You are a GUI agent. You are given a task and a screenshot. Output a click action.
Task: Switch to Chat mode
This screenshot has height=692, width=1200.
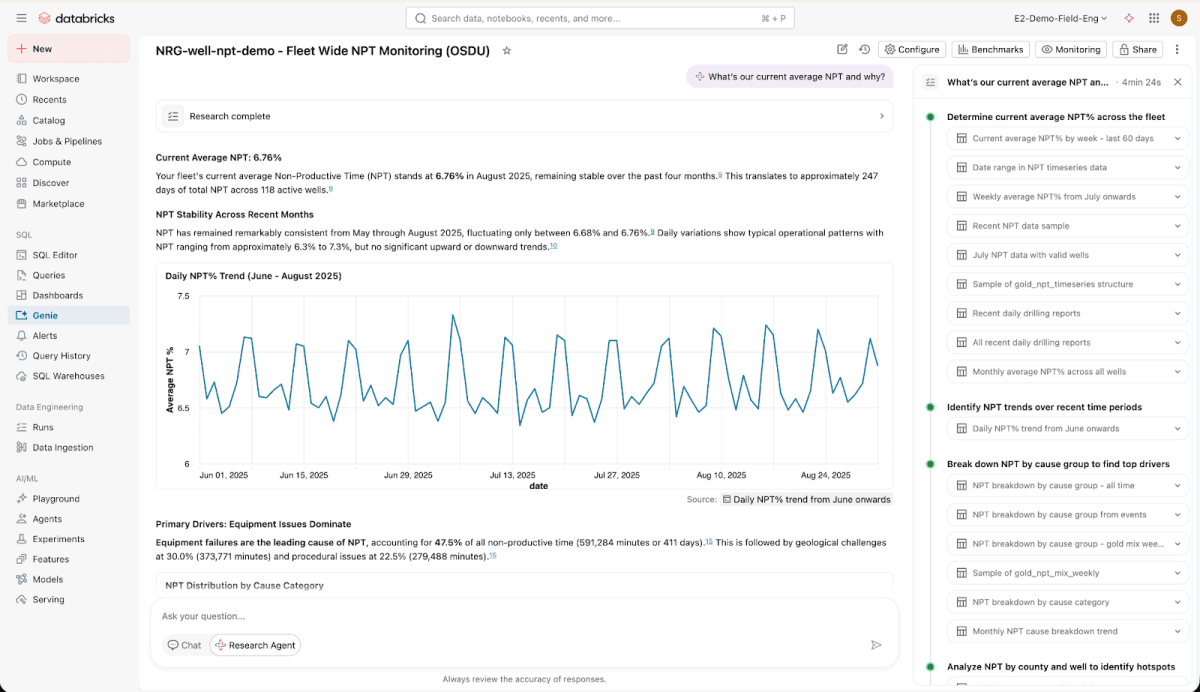pyautogui.click(x=184, y=645)
